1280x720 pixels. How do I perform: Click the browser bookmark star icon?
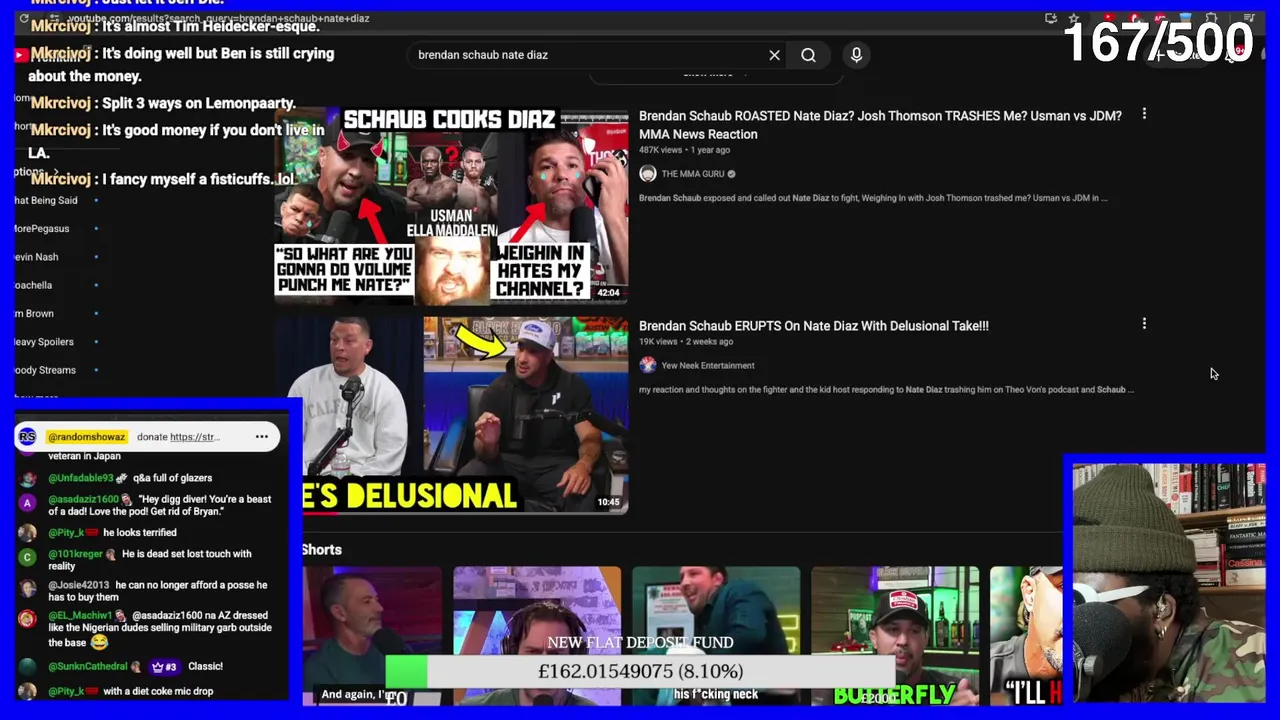pyautogui.click(x=1074, y=18)
